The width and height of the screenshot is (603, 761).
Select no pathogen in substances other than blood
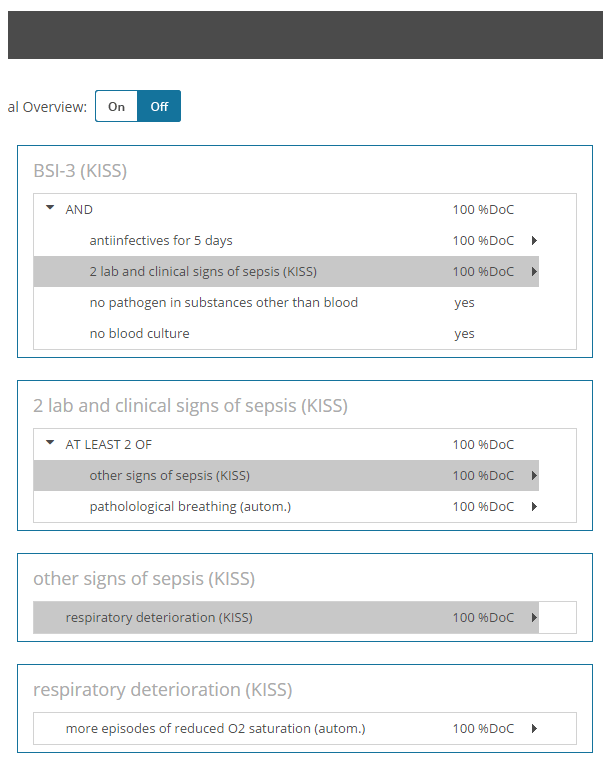tap(286, 303)
